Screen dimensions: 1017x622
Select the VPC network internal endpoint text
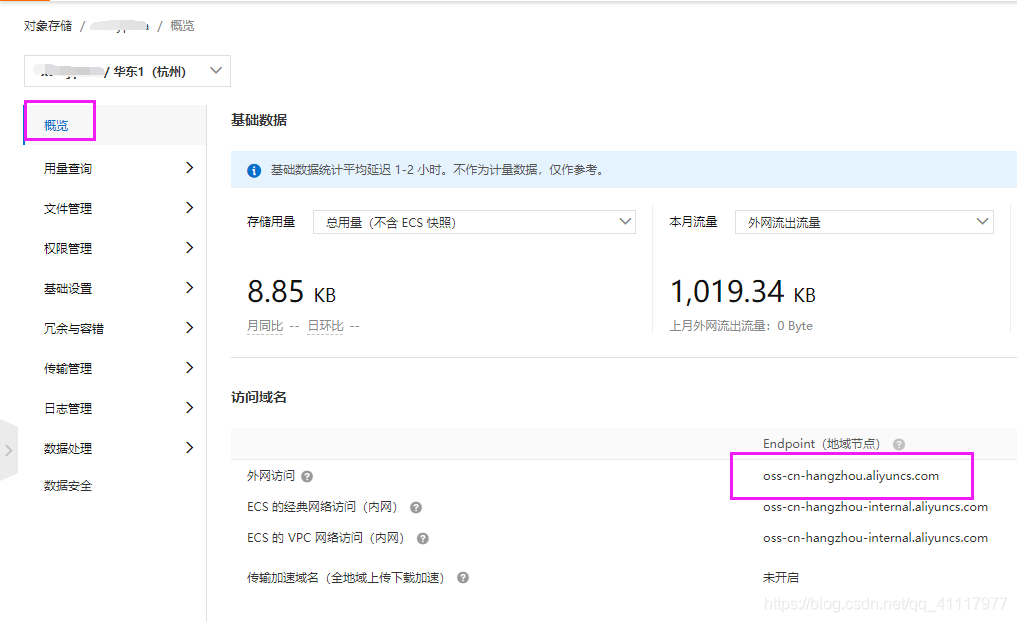pos(876,538)
